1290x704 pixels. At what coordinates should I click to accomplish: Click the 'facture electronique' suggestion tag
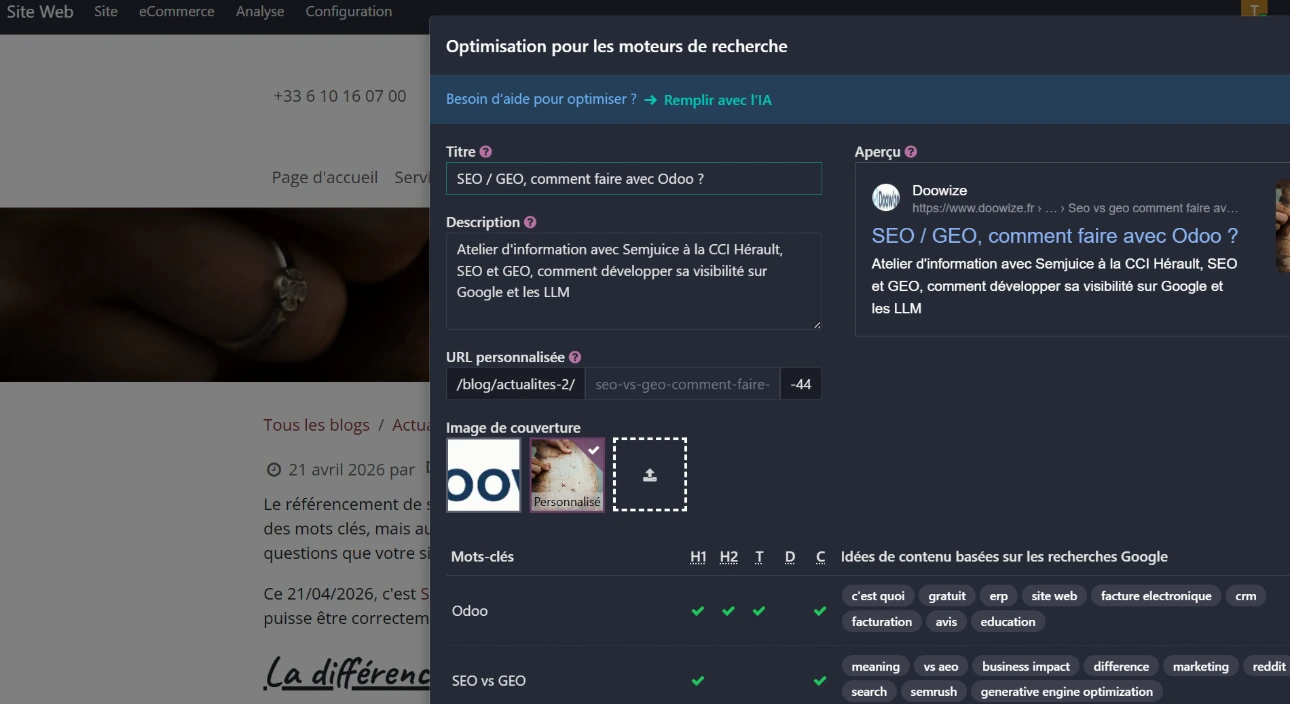1156,596
